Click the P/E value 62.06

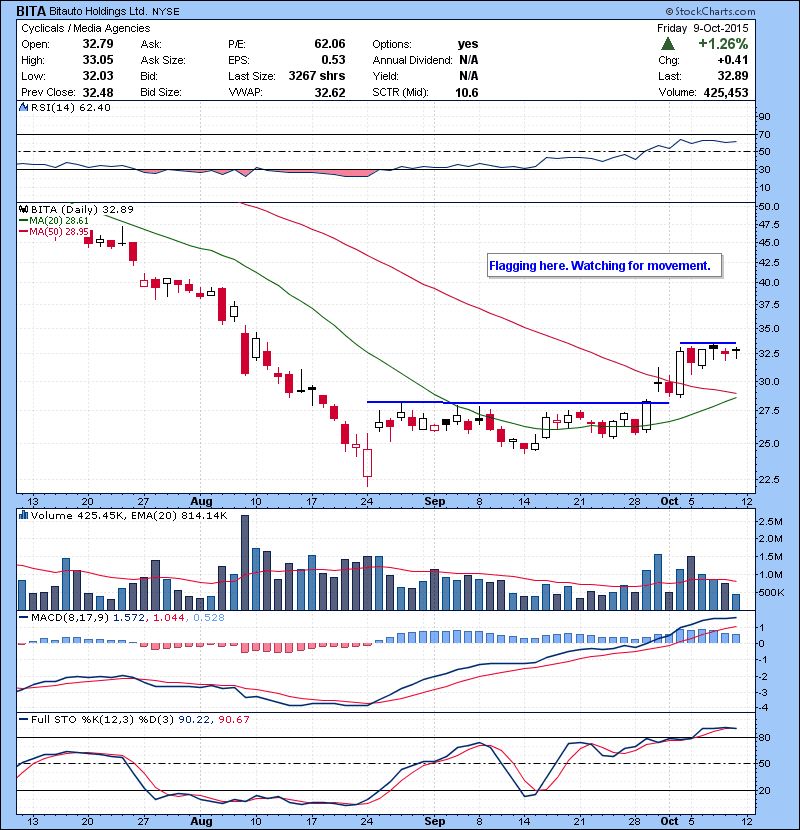coord(329,44)
